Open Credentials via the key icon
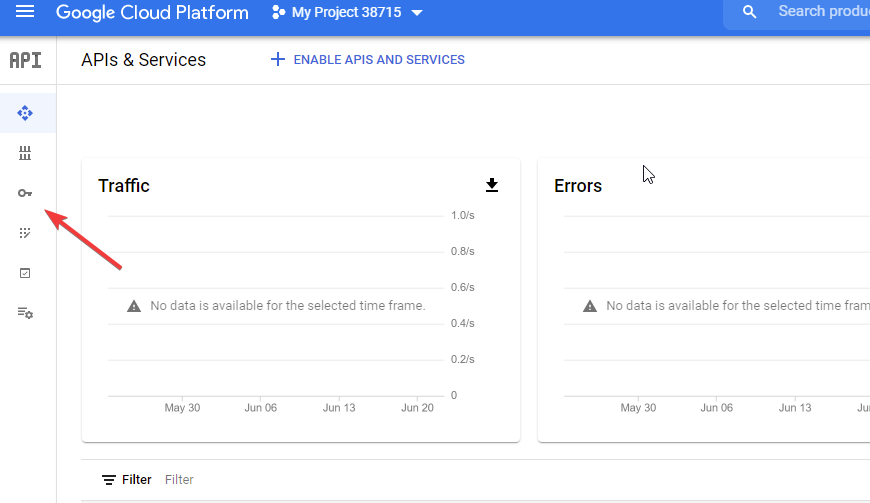This screenshot has height=503, width=870. 26,193
